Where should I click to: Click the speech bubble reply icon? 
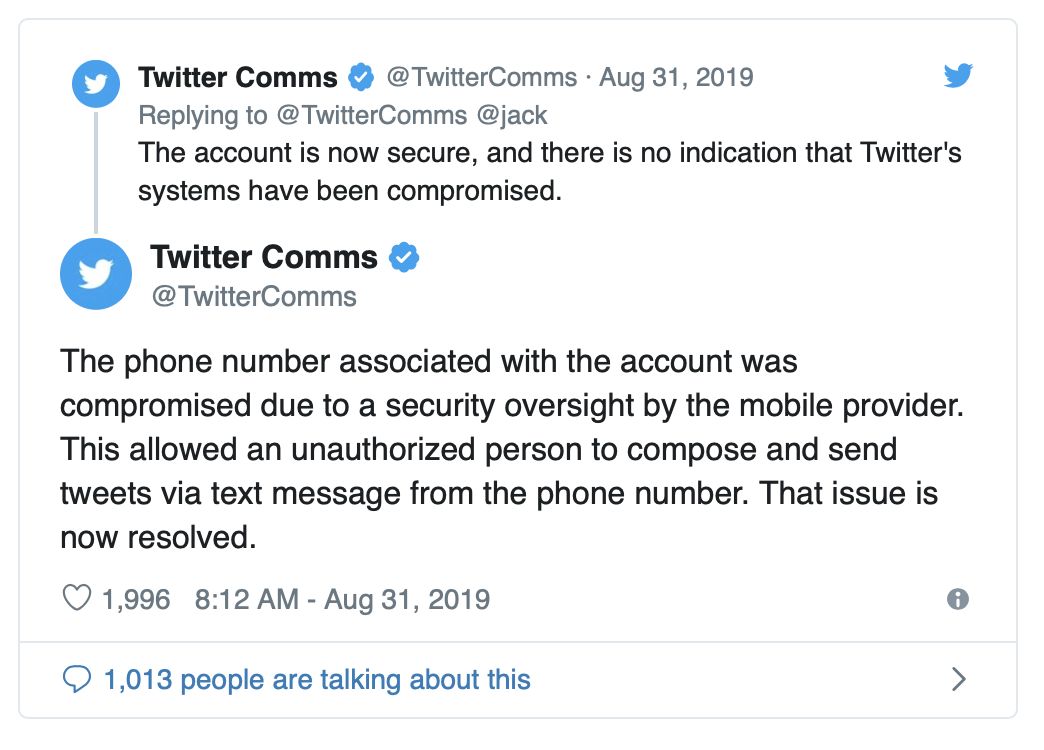tap(77, 680)
